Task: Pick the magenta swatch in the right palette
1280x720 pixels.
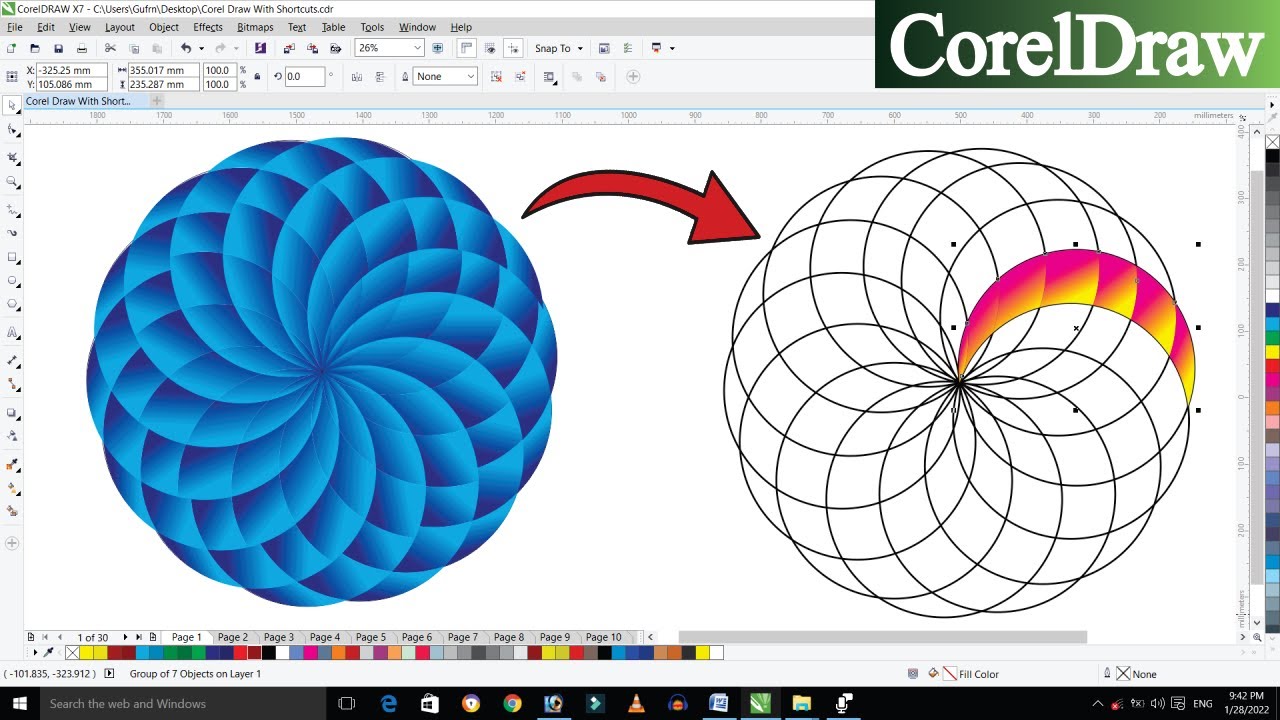Action: [x=1272, y=380]
